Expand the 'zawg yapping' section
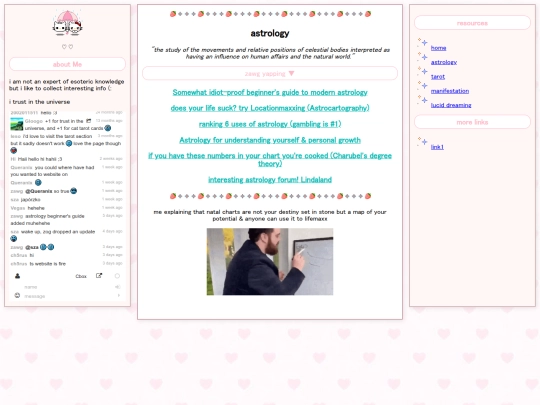540x405 pixels. pyautogui.click(x=270, y=73)
